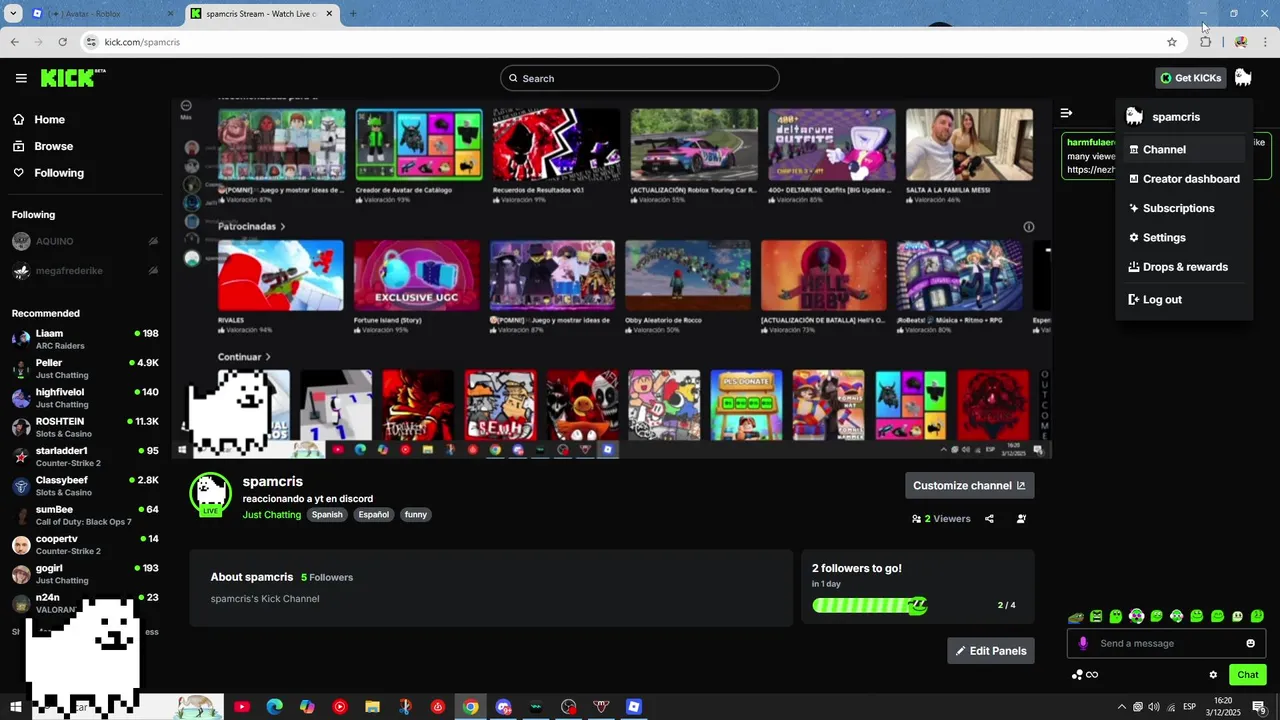Click the profile avatar in header

(1243, 78)
